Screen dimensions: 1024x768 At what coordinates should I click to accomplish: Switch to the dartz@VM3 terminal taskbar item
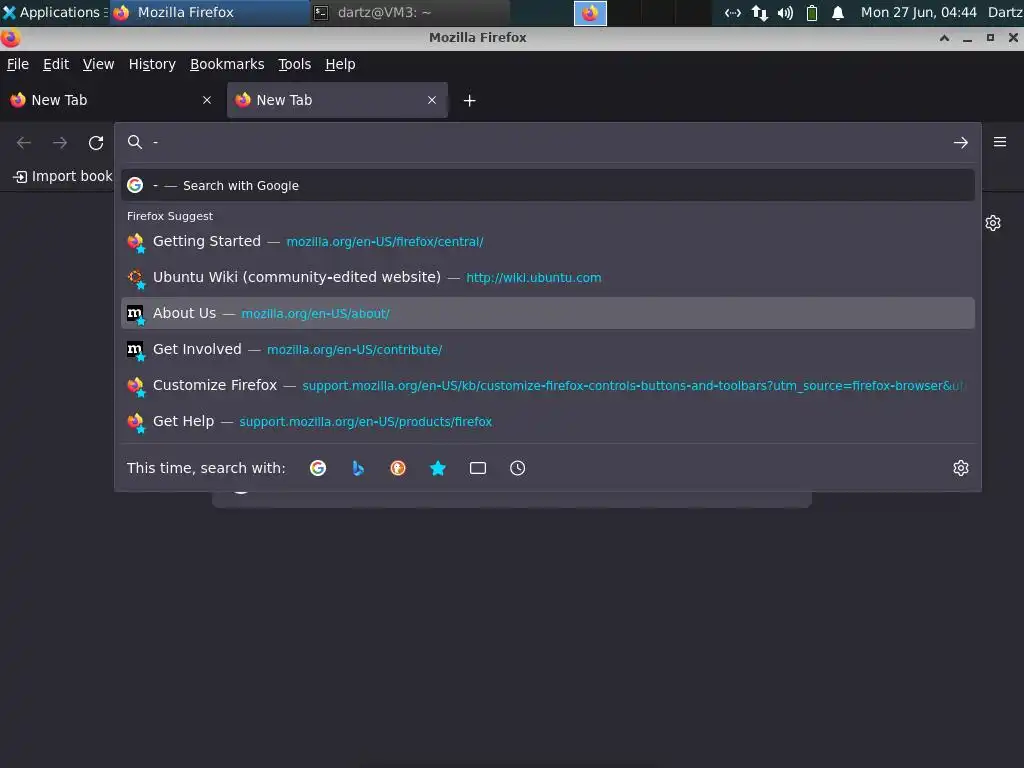coord(409,12)
